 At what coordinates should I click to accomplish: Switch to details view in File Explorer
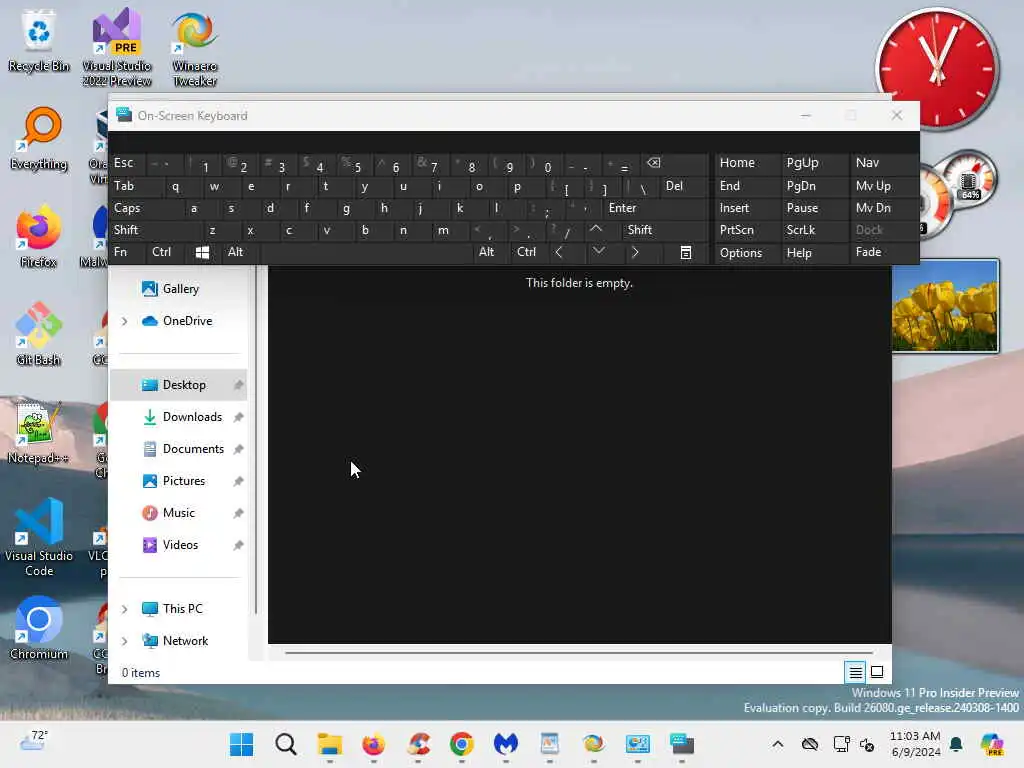point(855,672)
